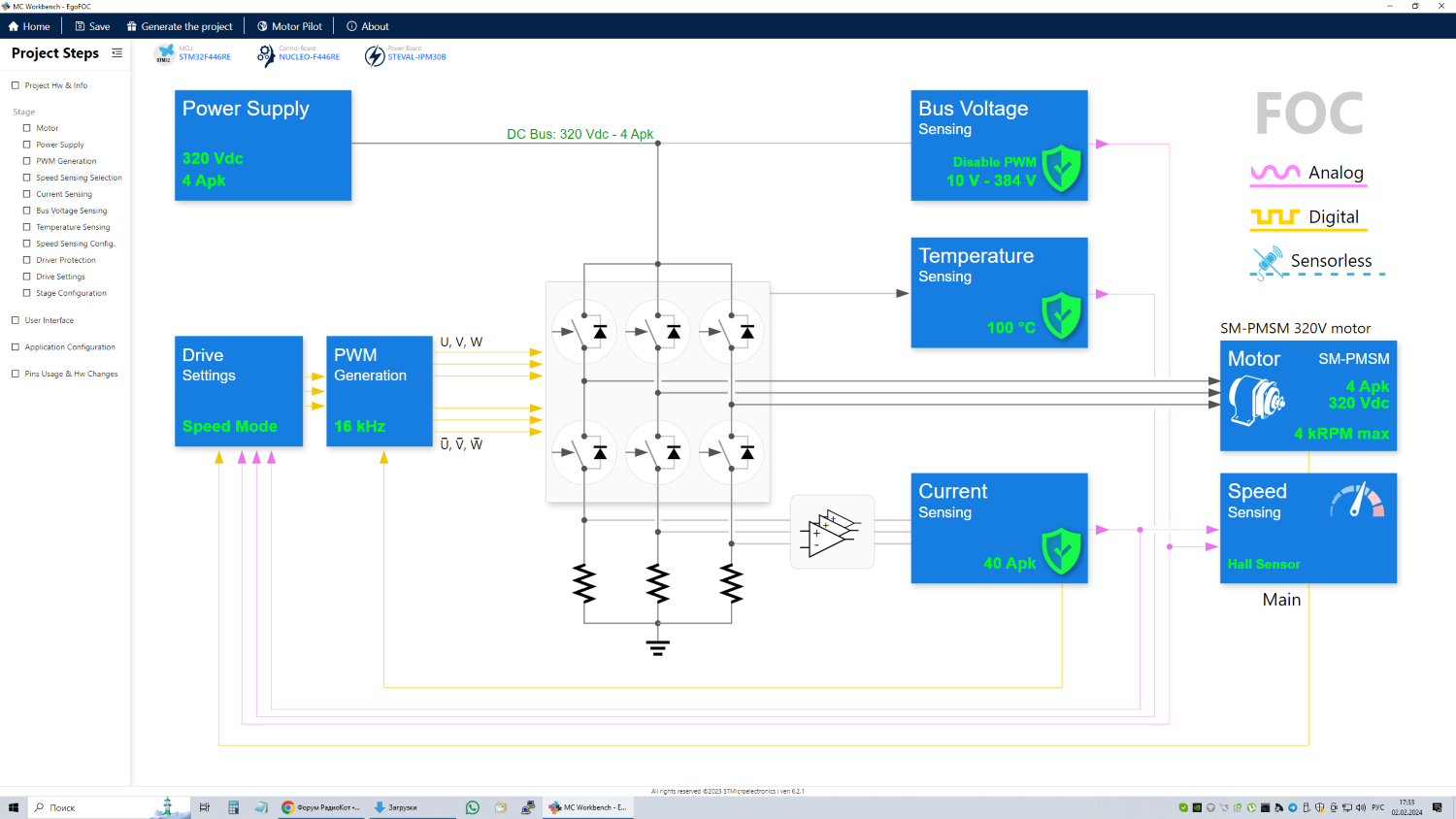This screenshot has height=819, width=1456.
Task: Click the motor picture in the Motor block
Action: click(x=1256, y=400)
